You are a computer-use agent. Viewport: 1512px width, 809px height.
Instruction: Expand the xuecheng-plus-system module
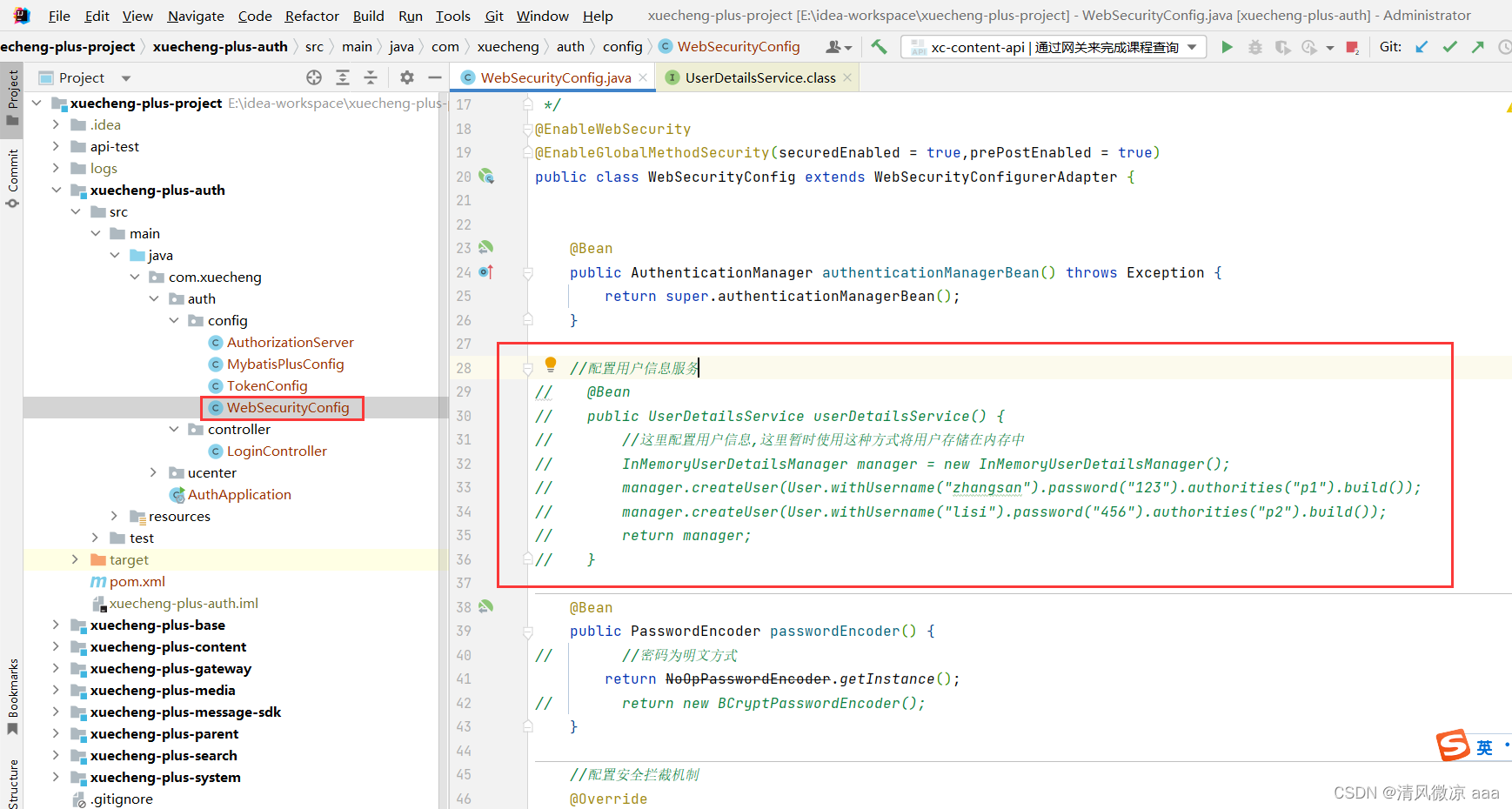tap(57, 777)
